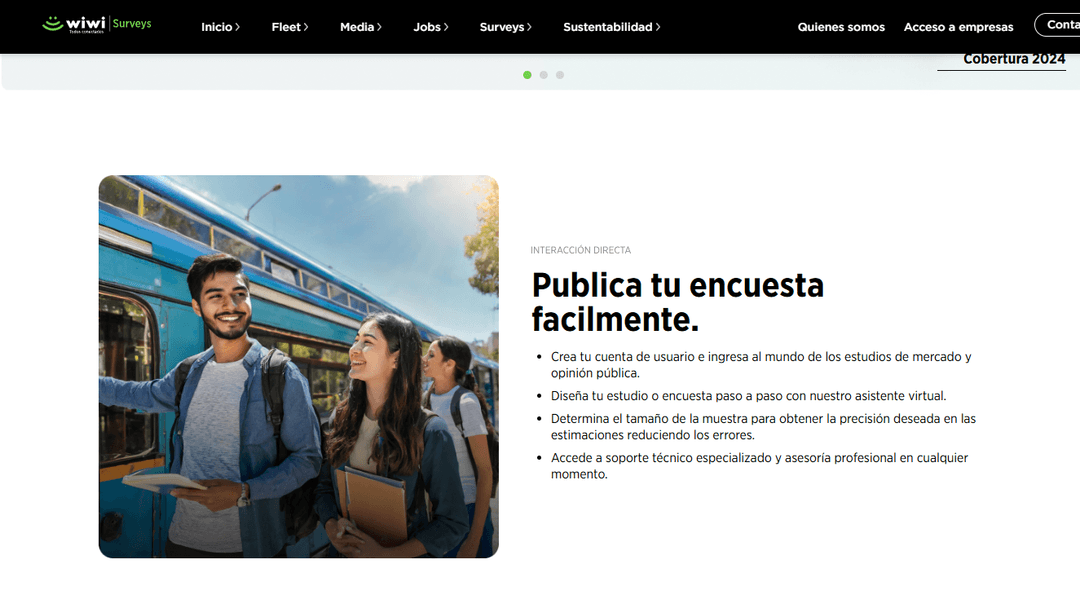Open the Inicio menu
The height and width of the screenshot is (599, 1080).
220,27
